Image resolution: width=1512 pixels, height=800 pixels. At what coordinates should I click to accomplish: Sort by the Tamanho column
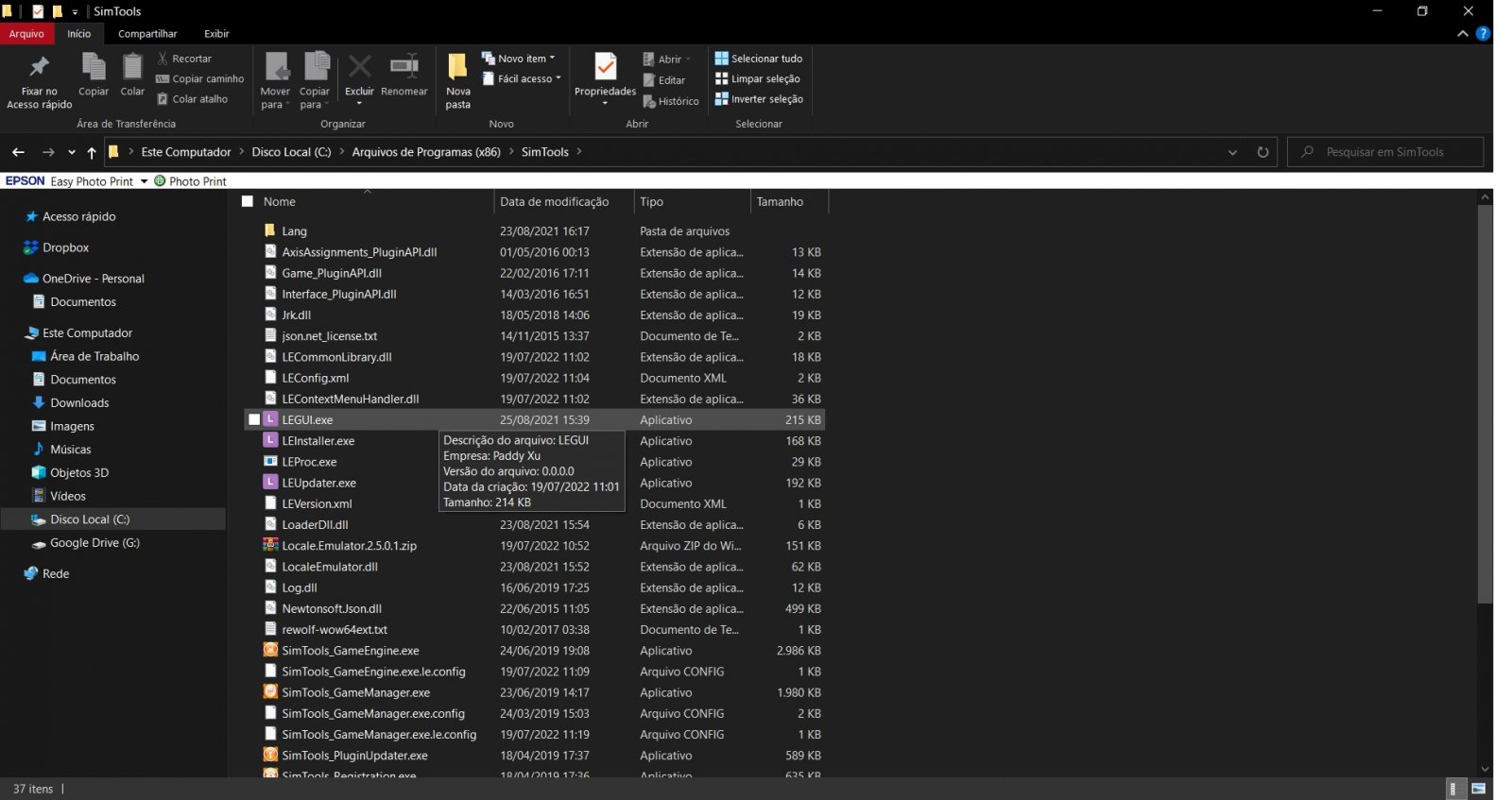tap(790, 201)
